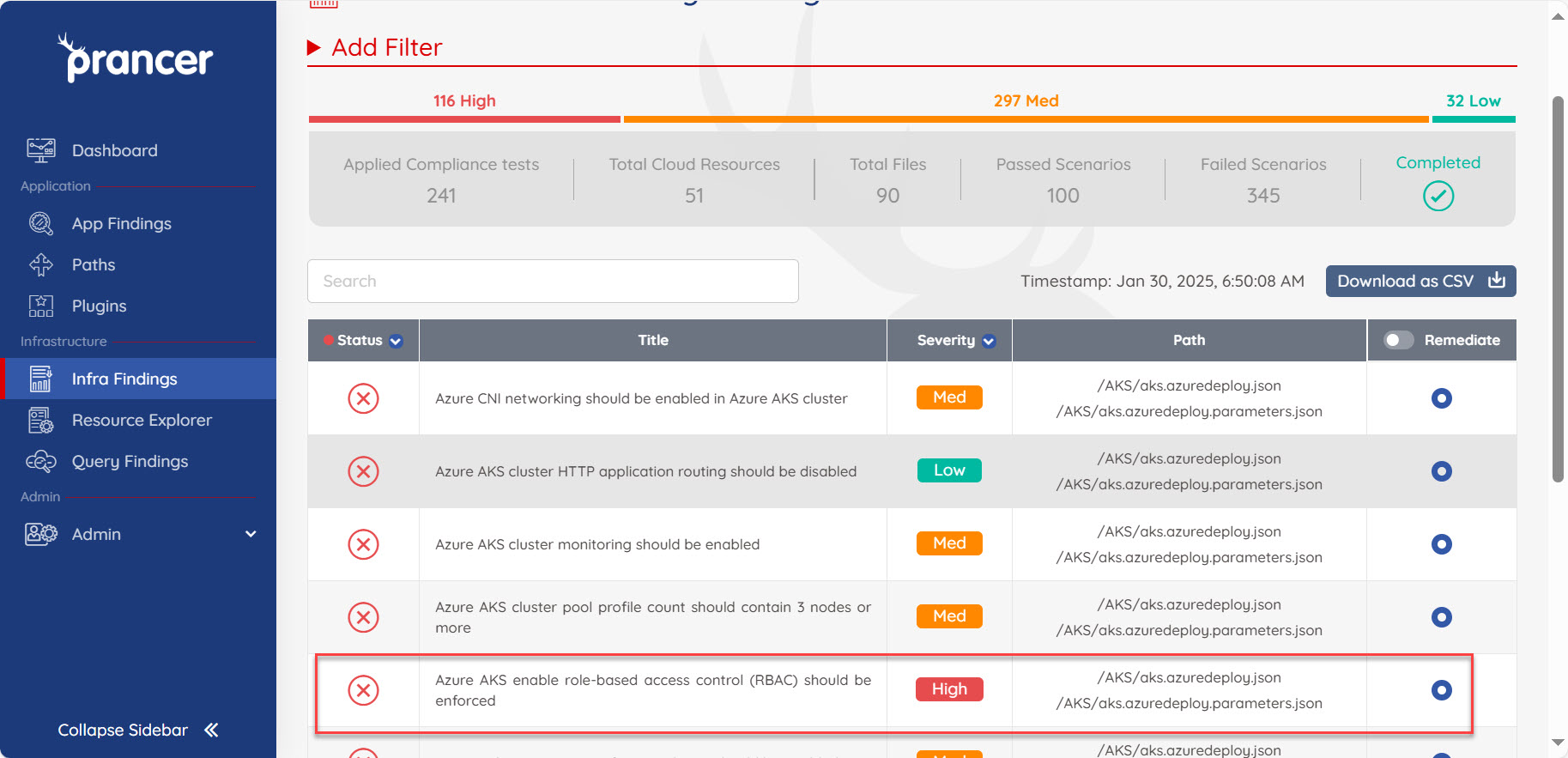Image resolution: width=1568 pixels, height=758 pixels.
Task: Click failed status icon for HTTP application routing row
Action: [x=363, y=471]
